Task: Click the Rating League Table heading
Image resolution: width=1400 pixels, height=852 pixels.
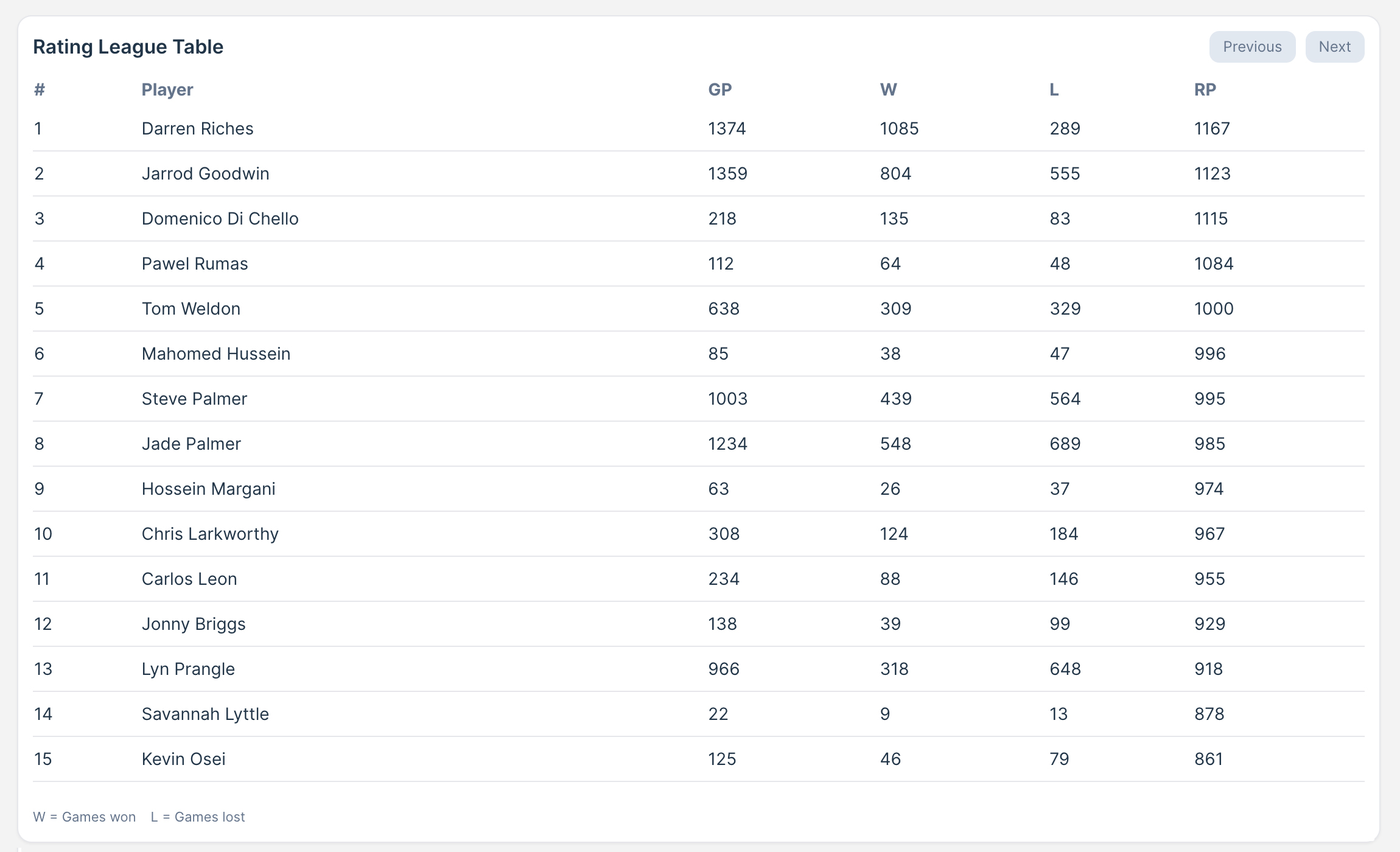Action: (x=128, y=47)
